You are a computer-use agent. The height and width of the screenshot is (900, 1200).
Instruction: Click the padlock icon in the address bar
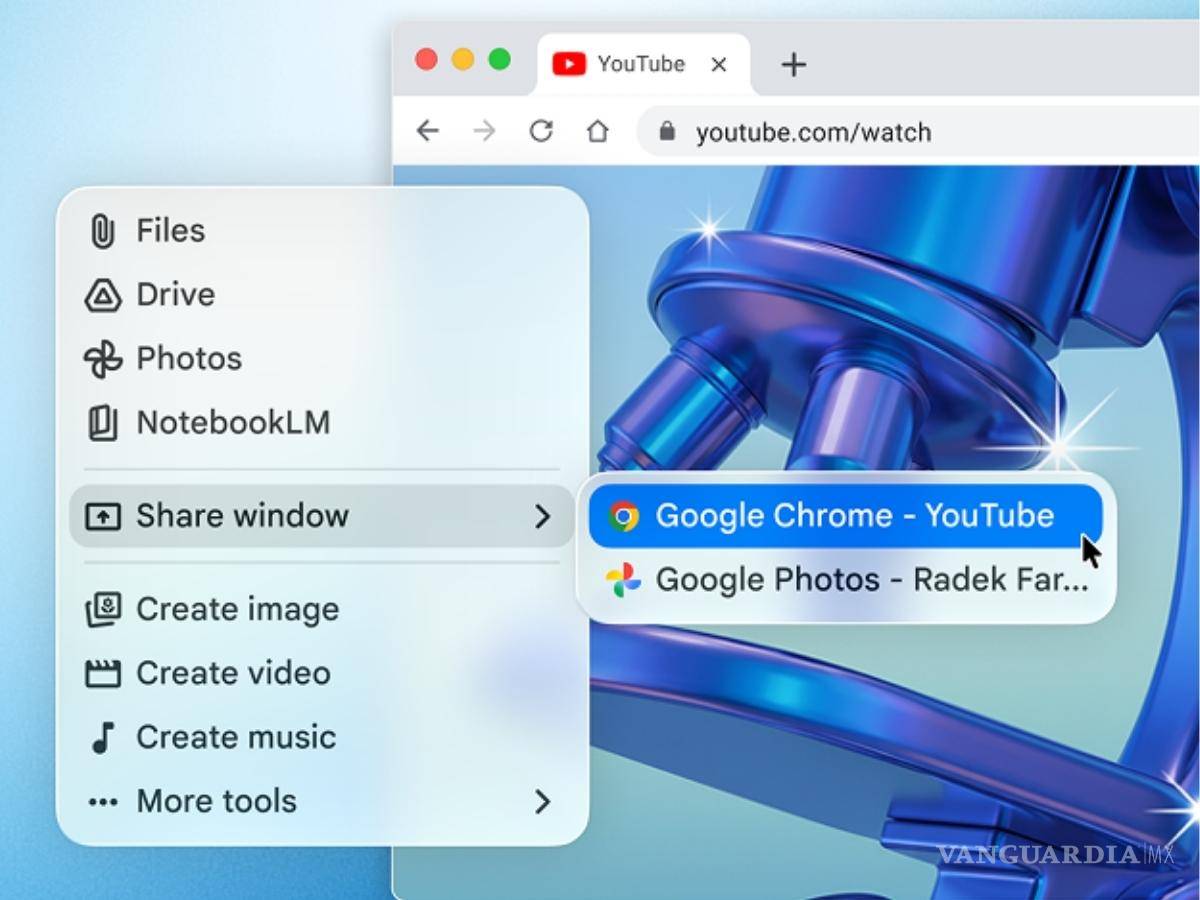(666, 131)
